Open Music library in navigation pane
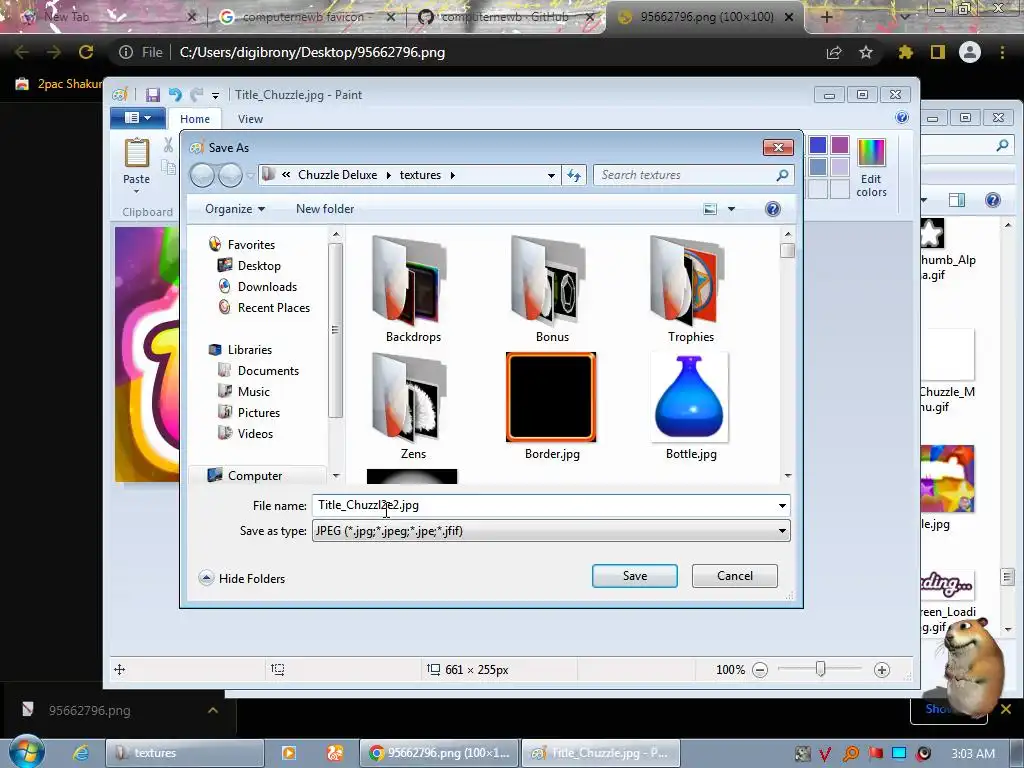Screen dimensions: 1024x768 (253, 391)
